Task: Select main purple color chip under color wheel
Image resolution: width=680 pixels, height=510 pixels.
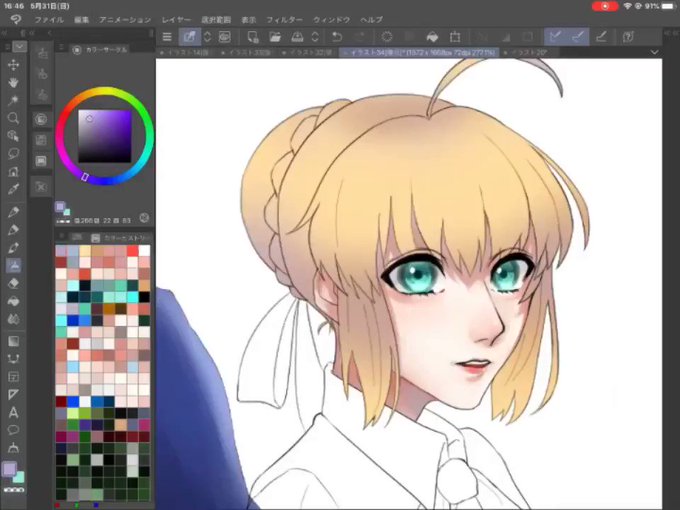Action: [x=60, y=206]
